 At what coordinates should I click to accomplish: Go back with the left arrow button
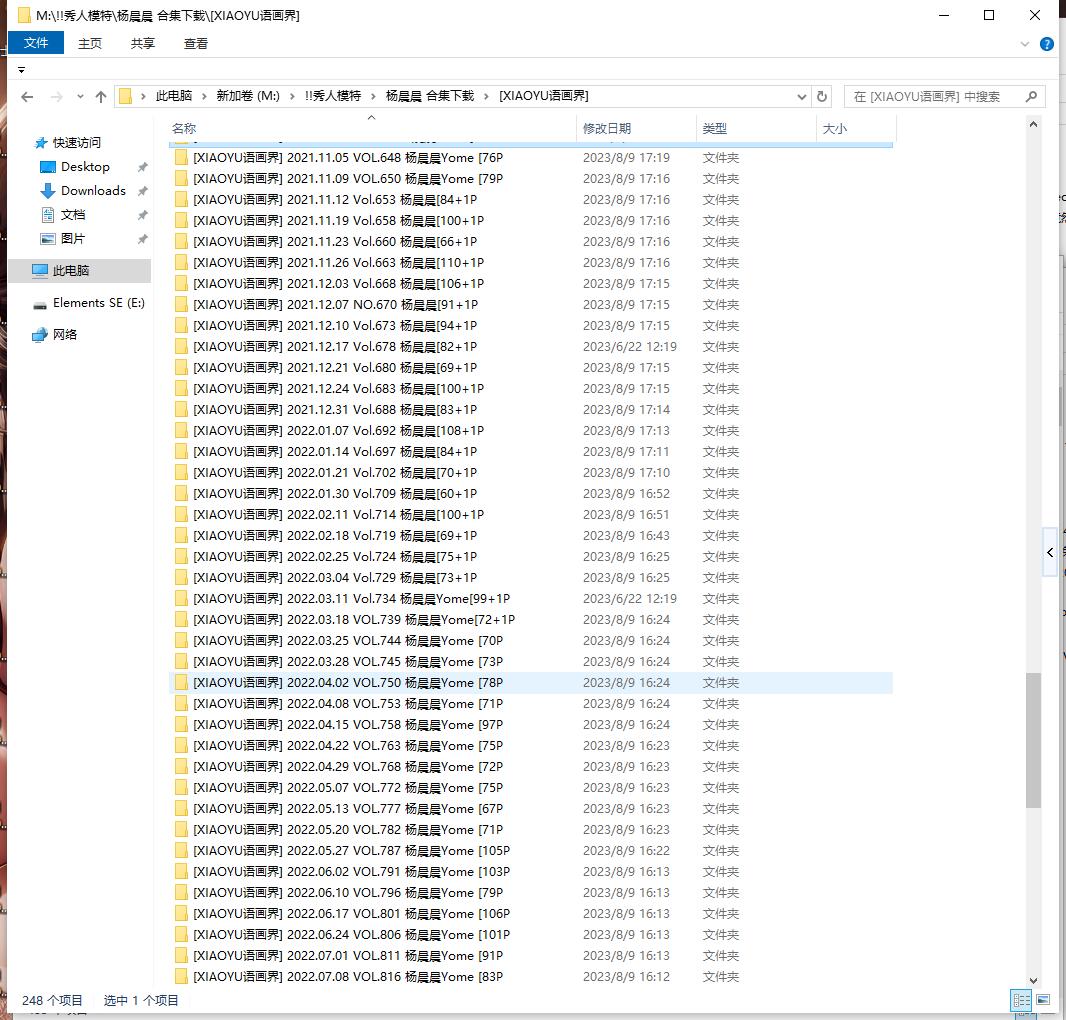click(x=27, y=97)
